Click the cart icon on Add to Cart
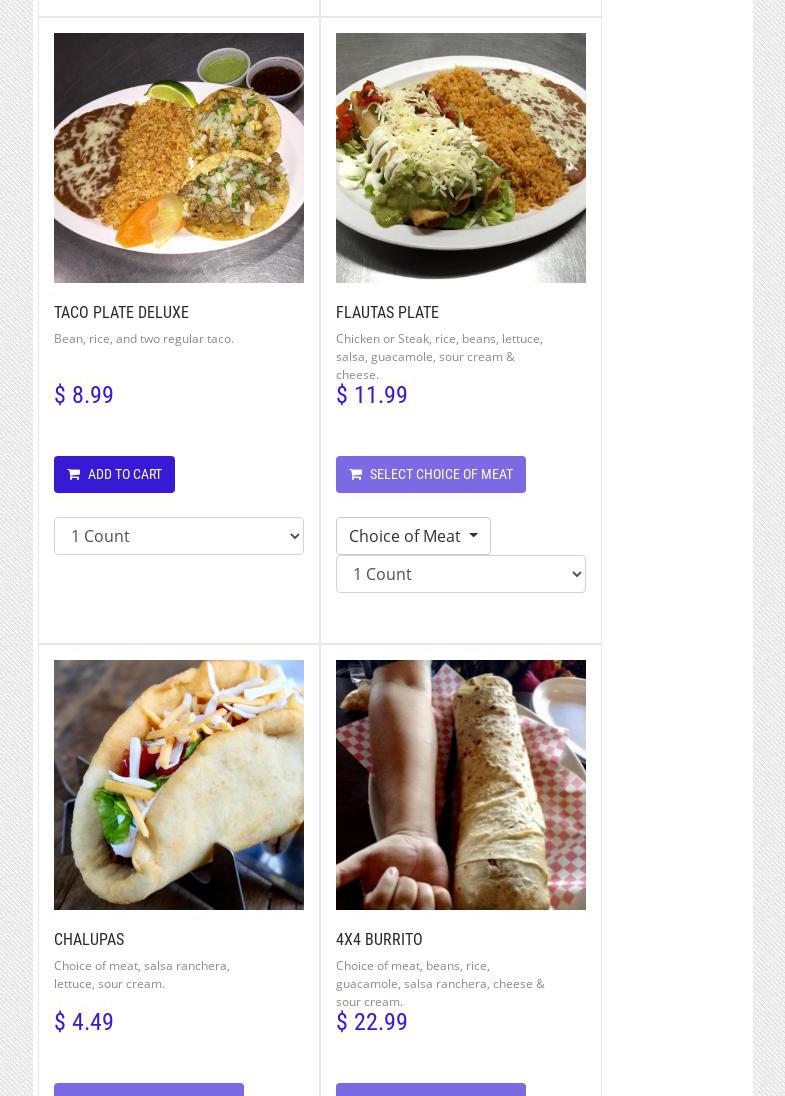The image size is (785, 1096). [x=74, y=475]
